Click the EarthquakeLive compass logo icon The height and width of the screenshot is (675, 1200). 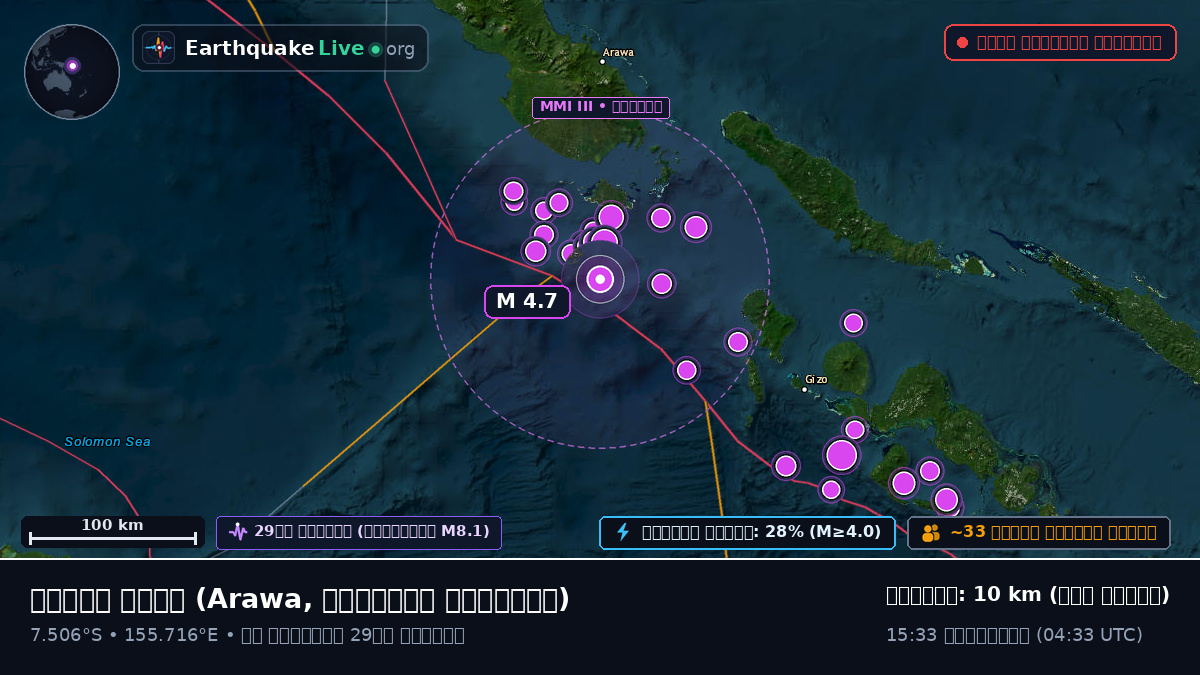tap(158, 48)
